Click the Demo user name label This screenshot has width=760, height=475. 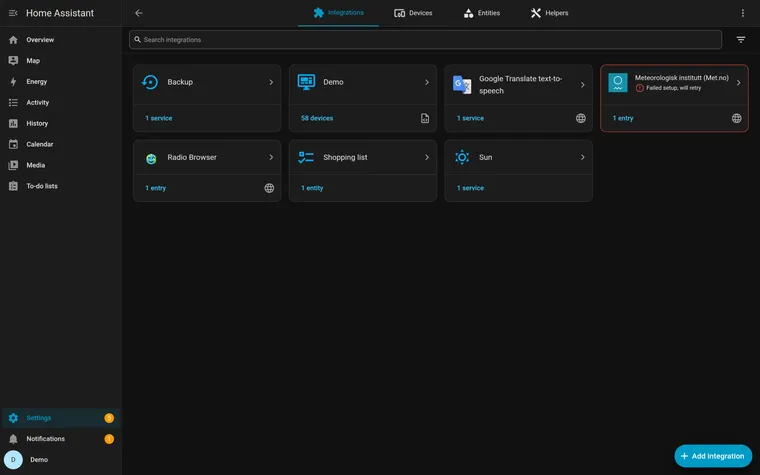point(39,459)
